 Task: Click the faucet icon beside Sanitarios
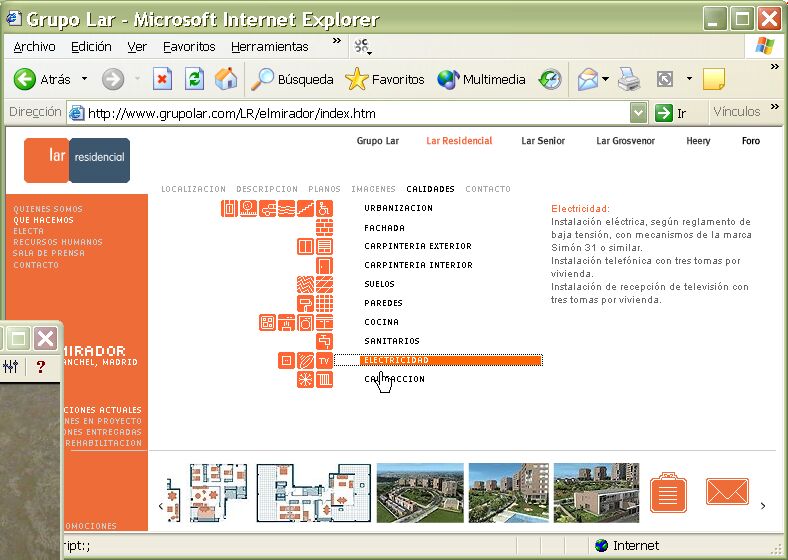coord(324,341)
